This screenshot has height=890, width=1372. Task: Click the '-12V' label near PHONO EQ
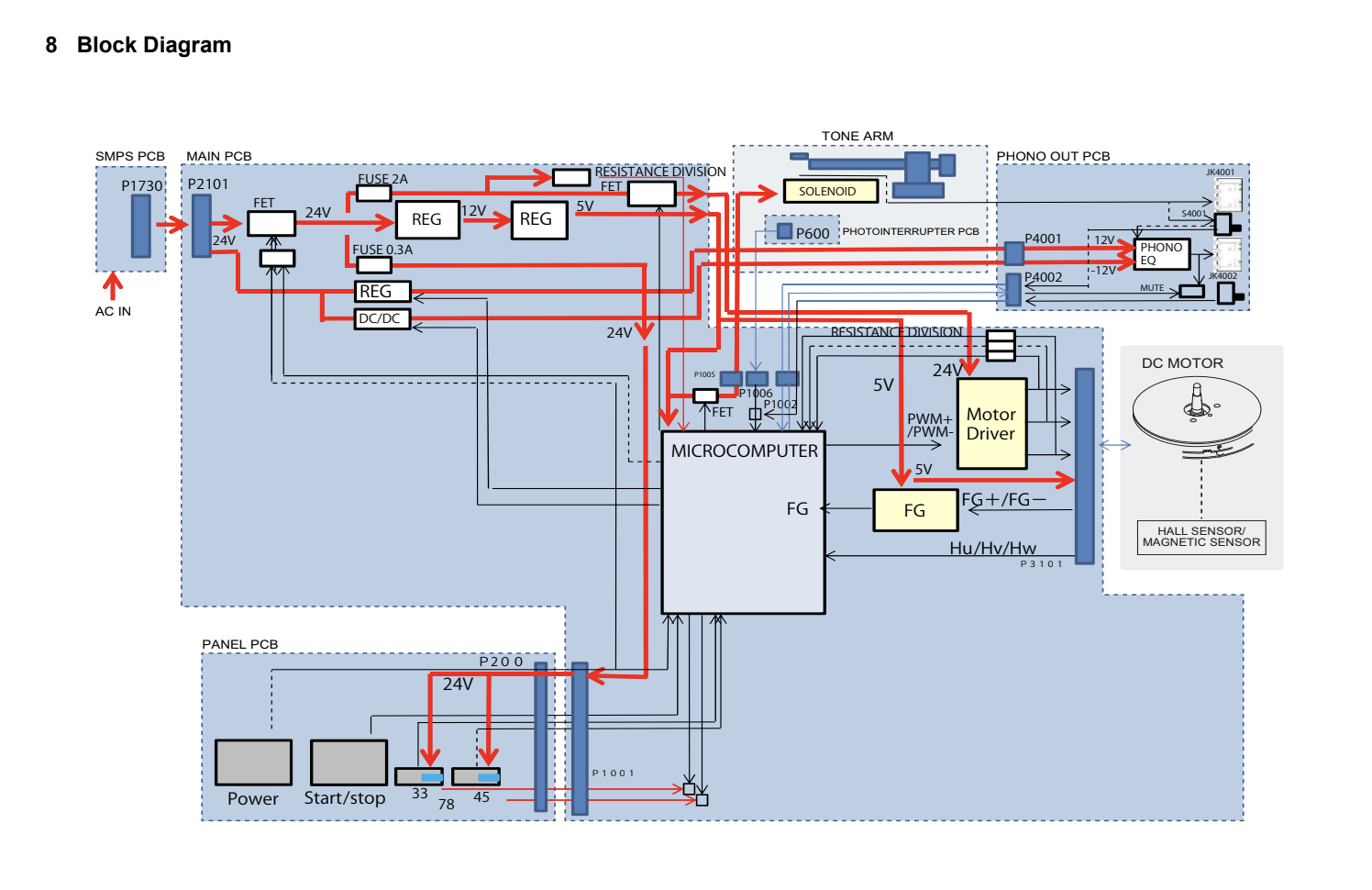[x=1103, y=271]
